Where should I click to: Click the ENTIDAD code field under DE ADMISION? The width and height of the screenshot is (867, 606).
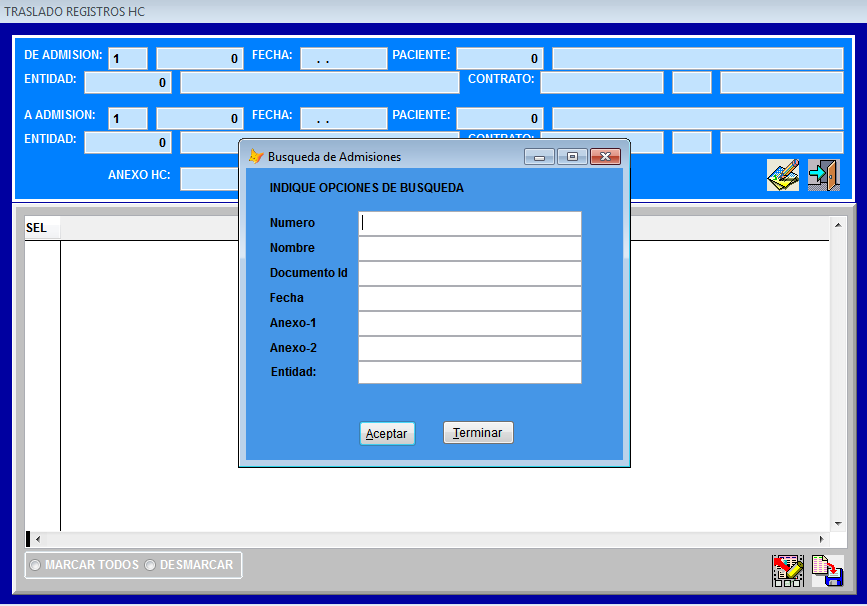pyautogui.click(x=128, y=82)
